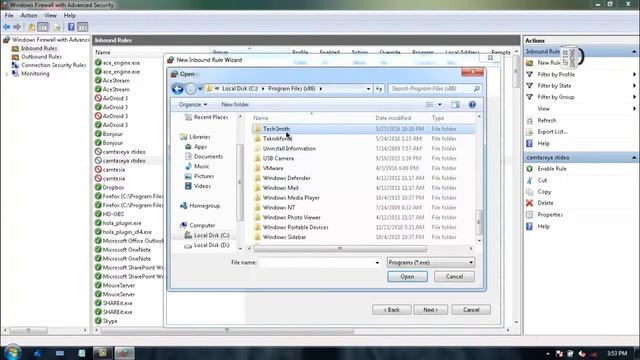Click the wizard Next button

[x=430, y=310]
